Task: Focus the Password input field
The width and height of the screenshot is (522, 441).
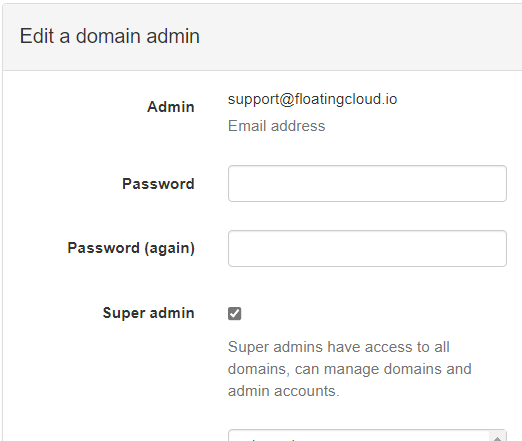Action: point(367,183)
